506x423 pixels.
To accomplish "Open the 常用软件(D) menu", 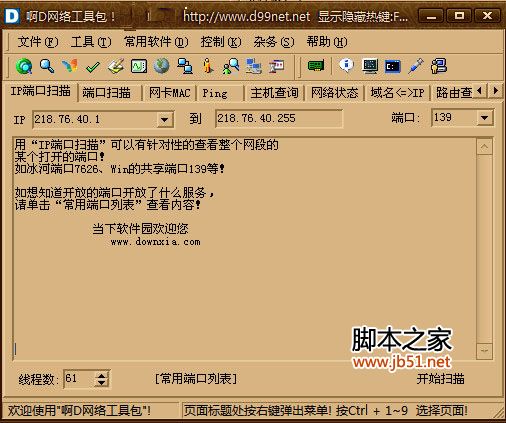I will point(156,42).
